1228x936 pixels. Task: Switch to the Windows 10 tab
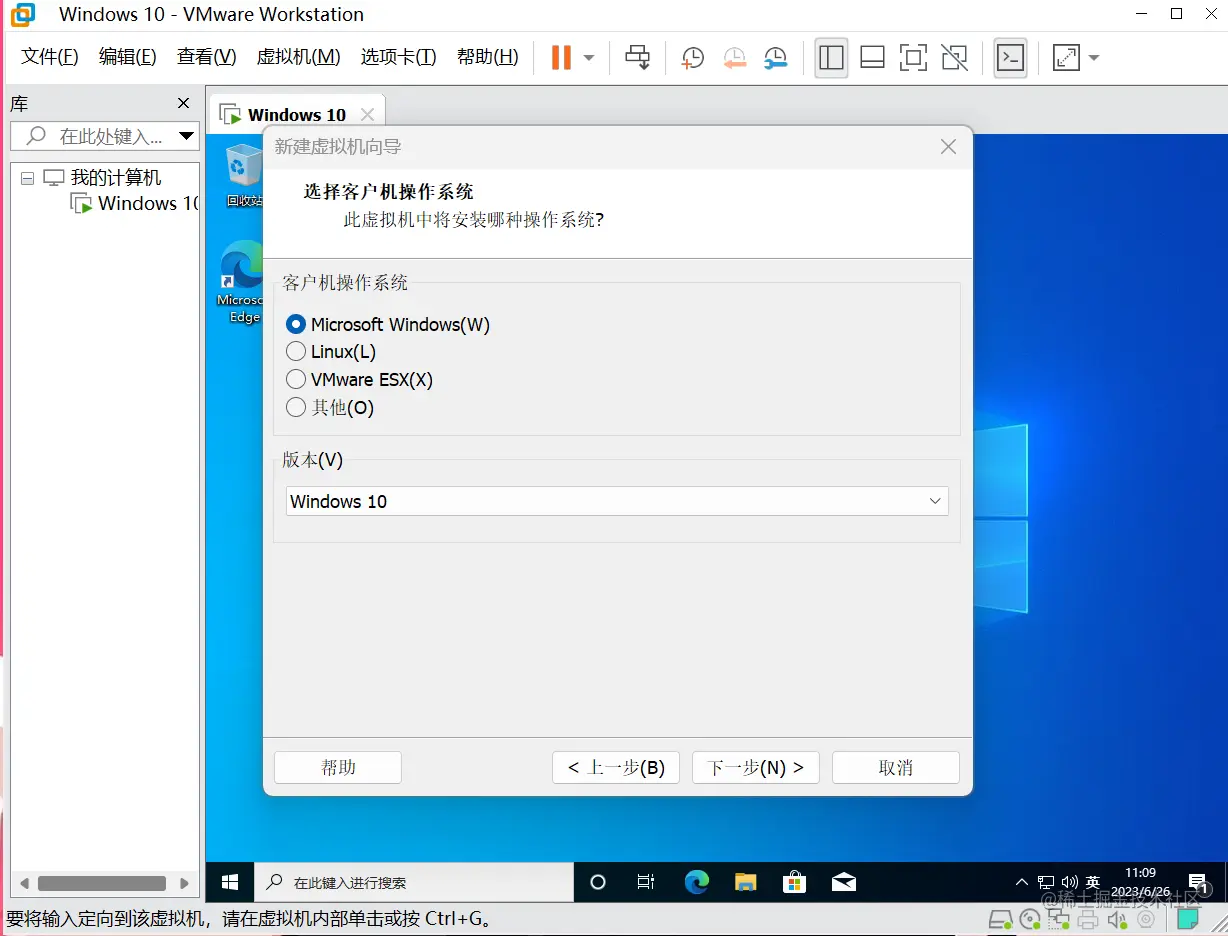pyautogui.click(x=296, y=114)
